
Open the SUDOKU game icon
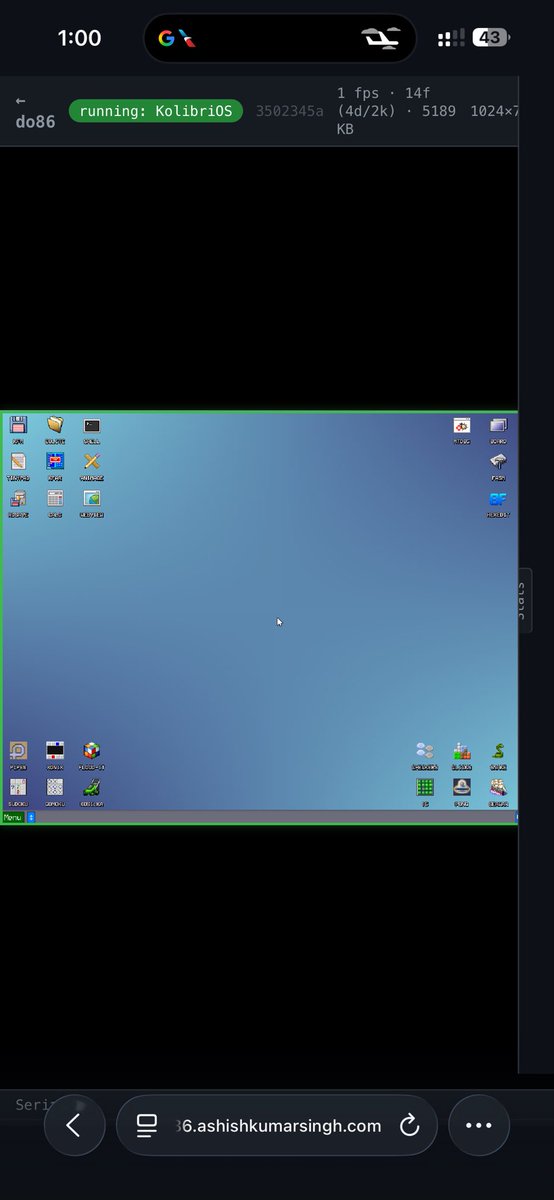tap(18, 787)
